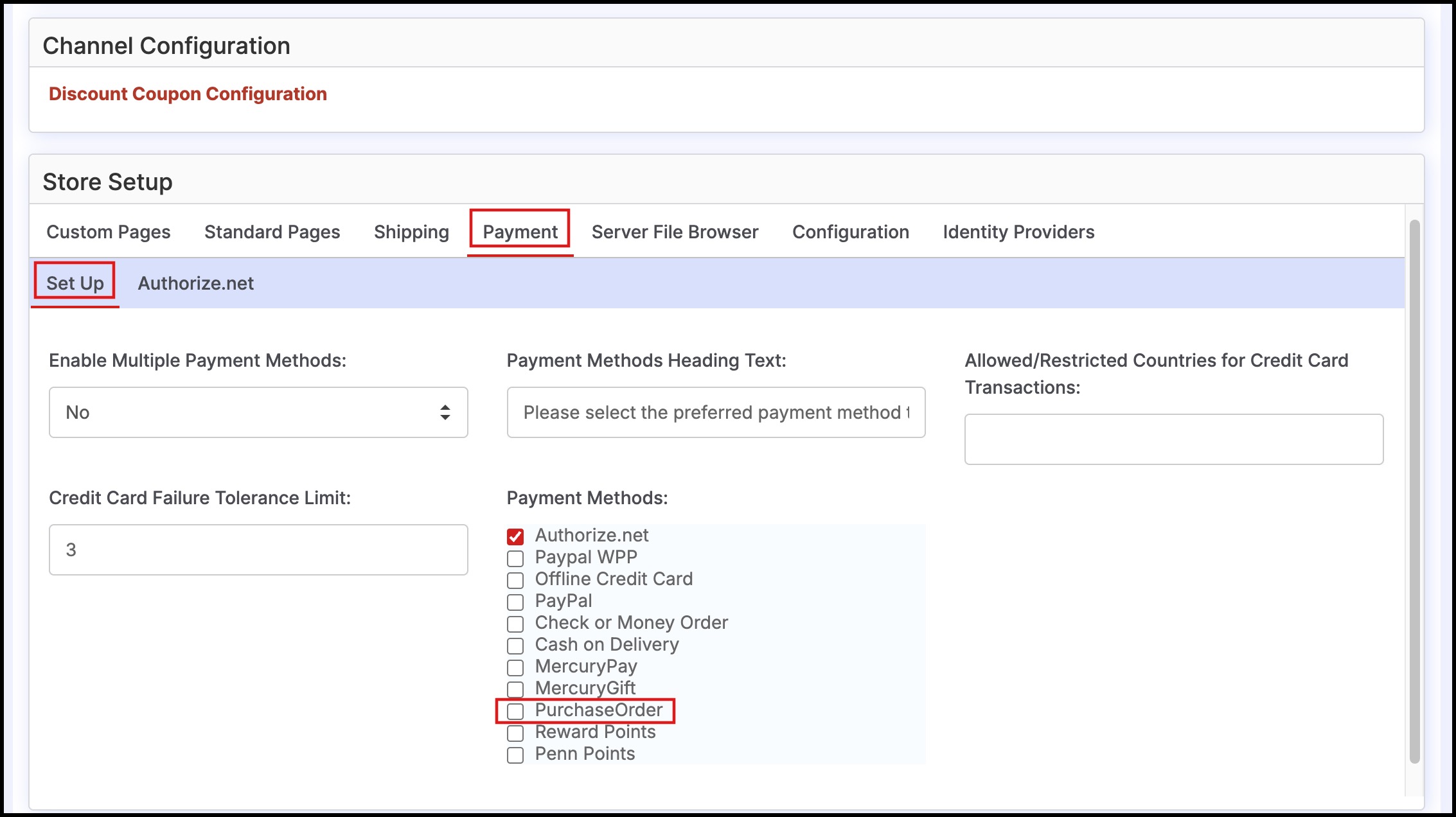This screenshot has height=817, width=1456.
Task: Tick MercuryGift checkbox
Action: pos(515,689)
